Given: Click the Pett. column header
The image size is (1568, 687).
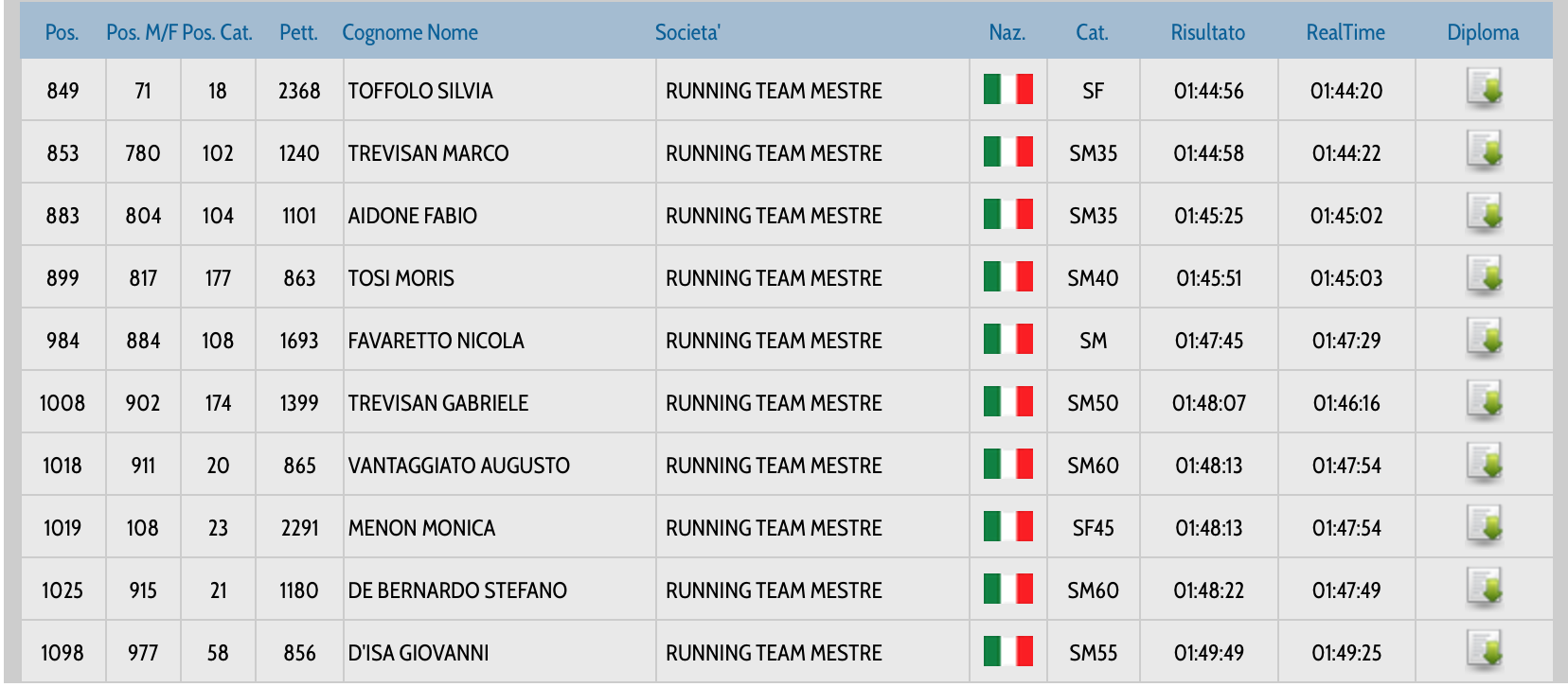Looking at the screenshot, I should click(298, 32).
